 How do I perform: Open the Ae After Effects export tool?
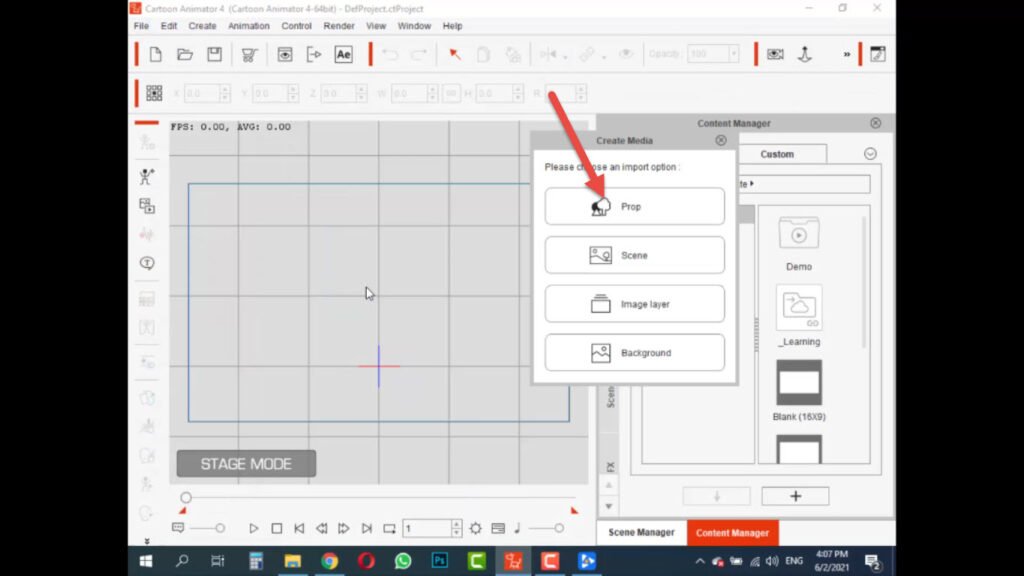pyautogui.click(x=344, y=54)
